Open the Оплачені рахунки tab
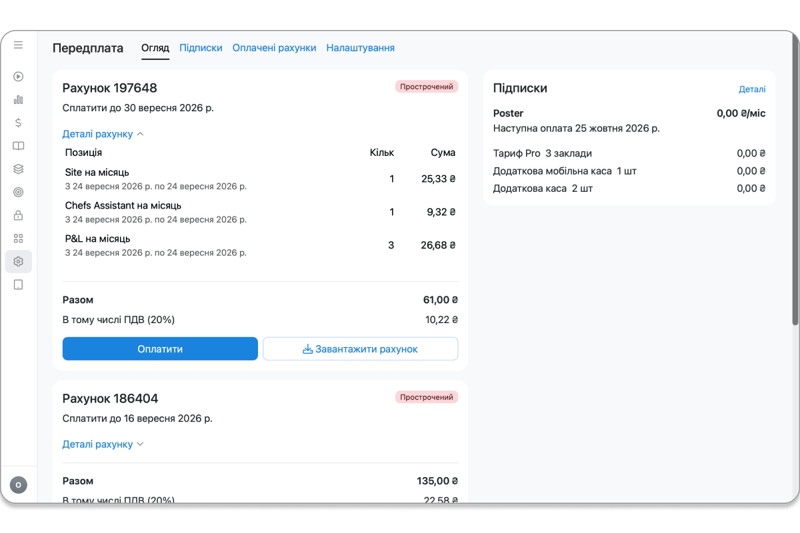This screenshot has width=800, height=533. point(274,48)
